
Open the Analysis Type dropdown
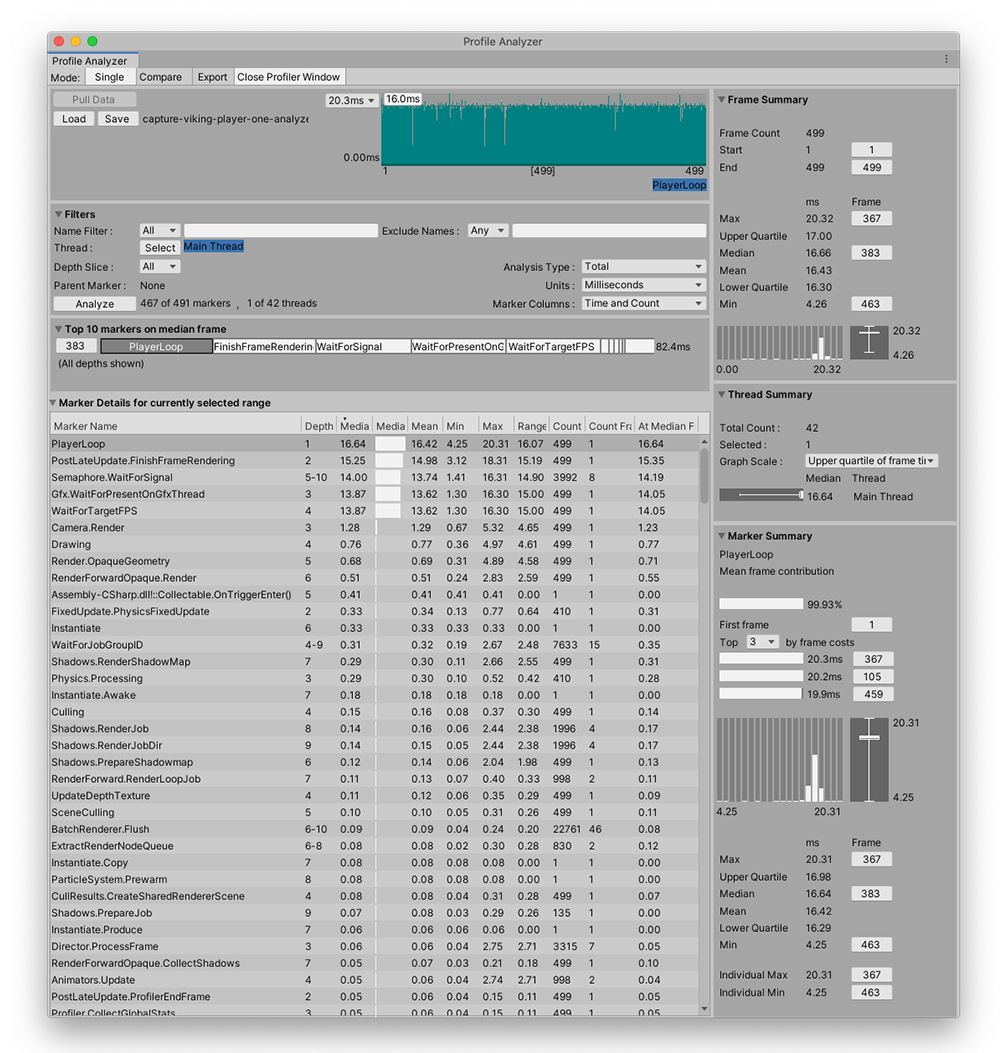tap(643, 267)
